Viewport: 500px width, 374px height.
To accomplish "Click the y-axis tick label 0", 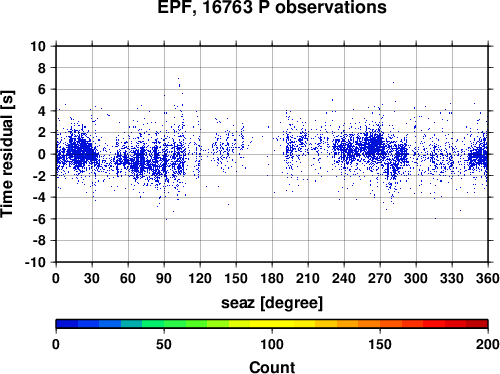I will pyautogui.click(x=42, y=154).
